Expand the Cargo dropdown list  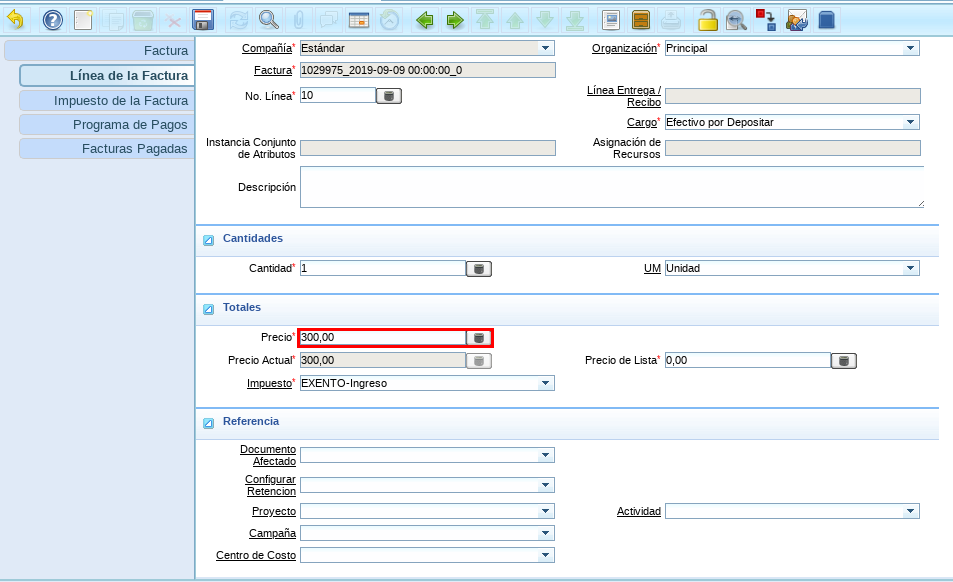point(910,122)
